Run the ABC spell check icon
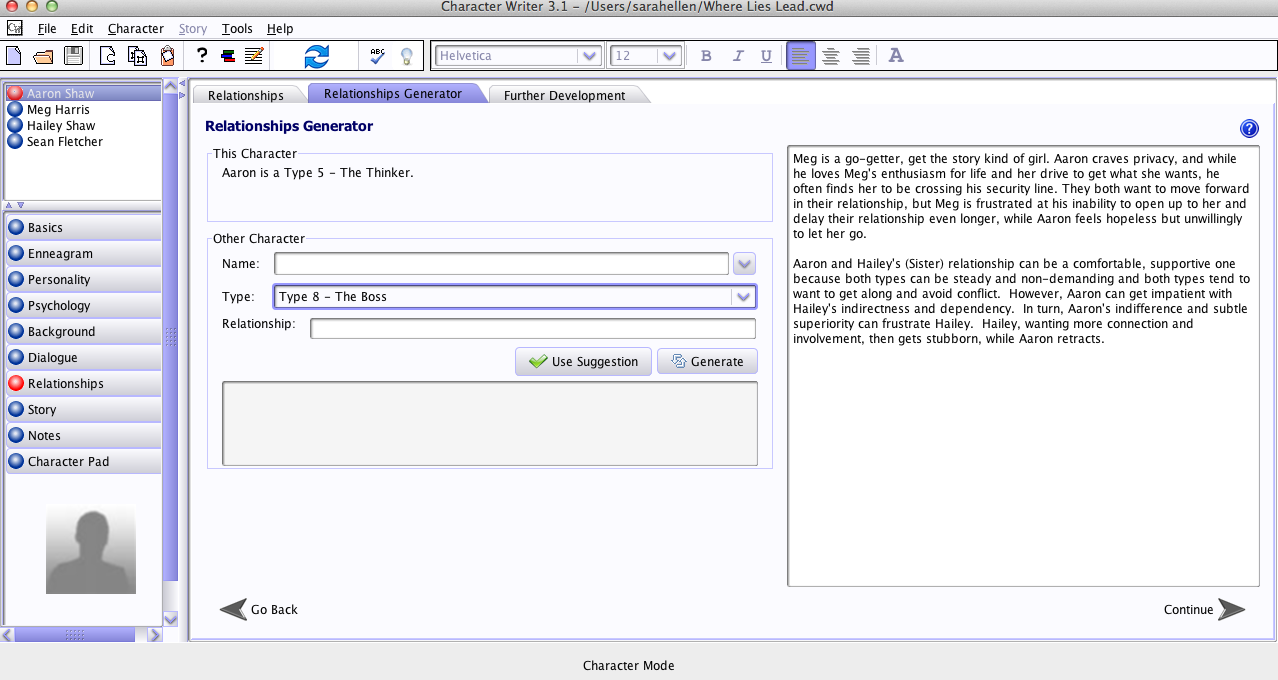 (377, 56)
